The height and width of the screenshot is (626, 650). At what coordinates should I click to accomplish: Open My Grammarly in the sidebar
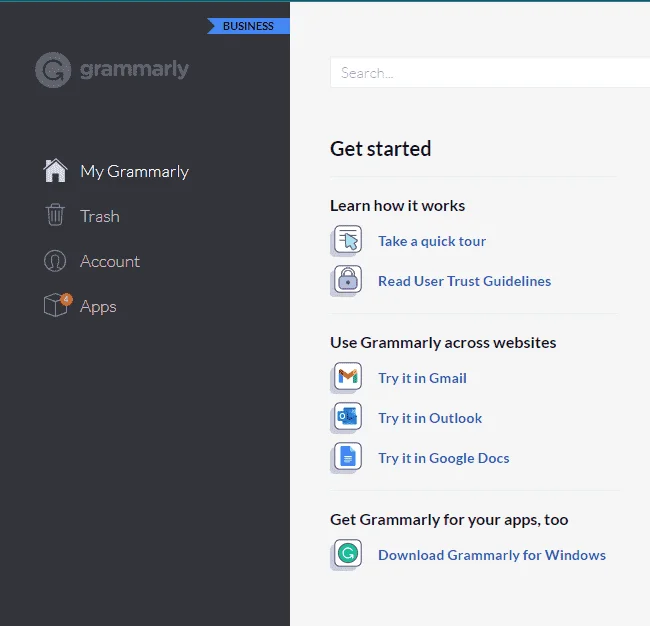(x=134, y=172)
